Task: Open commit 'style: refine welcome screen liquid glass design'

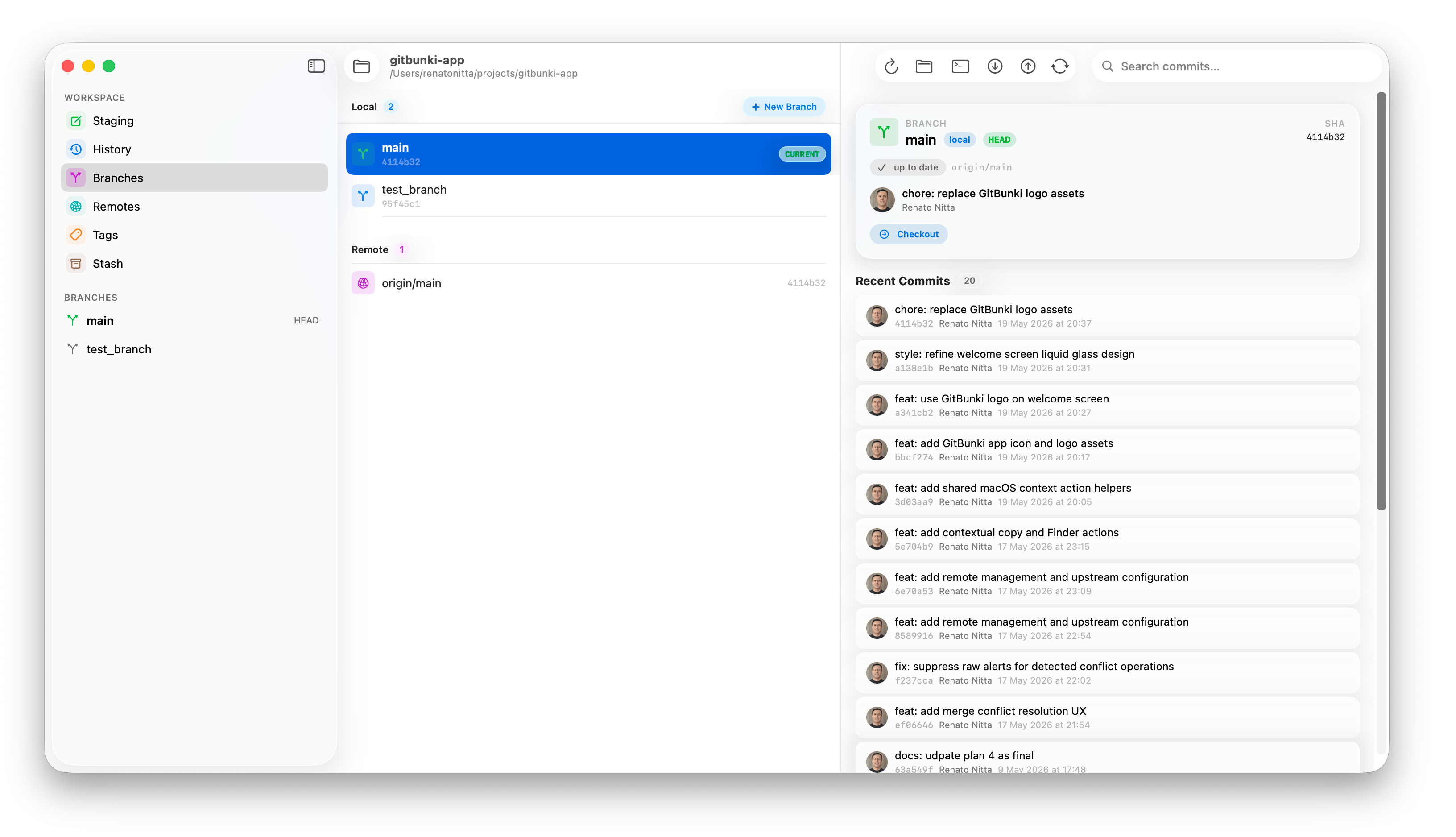Action: [1107, 360]
